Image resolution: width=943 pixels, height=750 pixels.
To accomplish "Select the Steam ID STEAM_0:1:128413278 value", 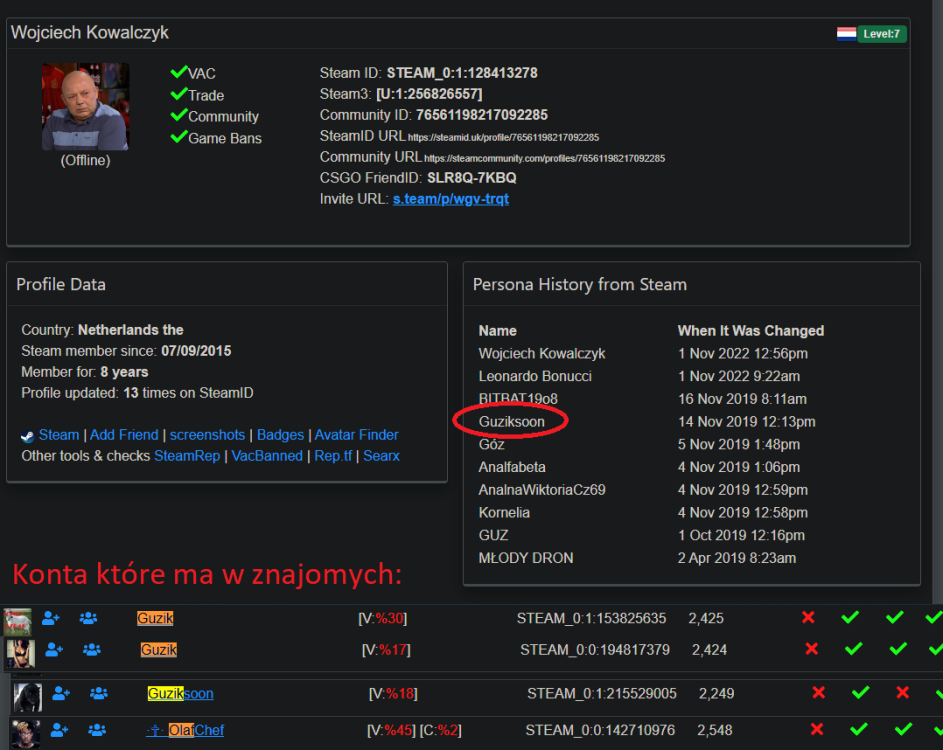I will click(462, 73).
